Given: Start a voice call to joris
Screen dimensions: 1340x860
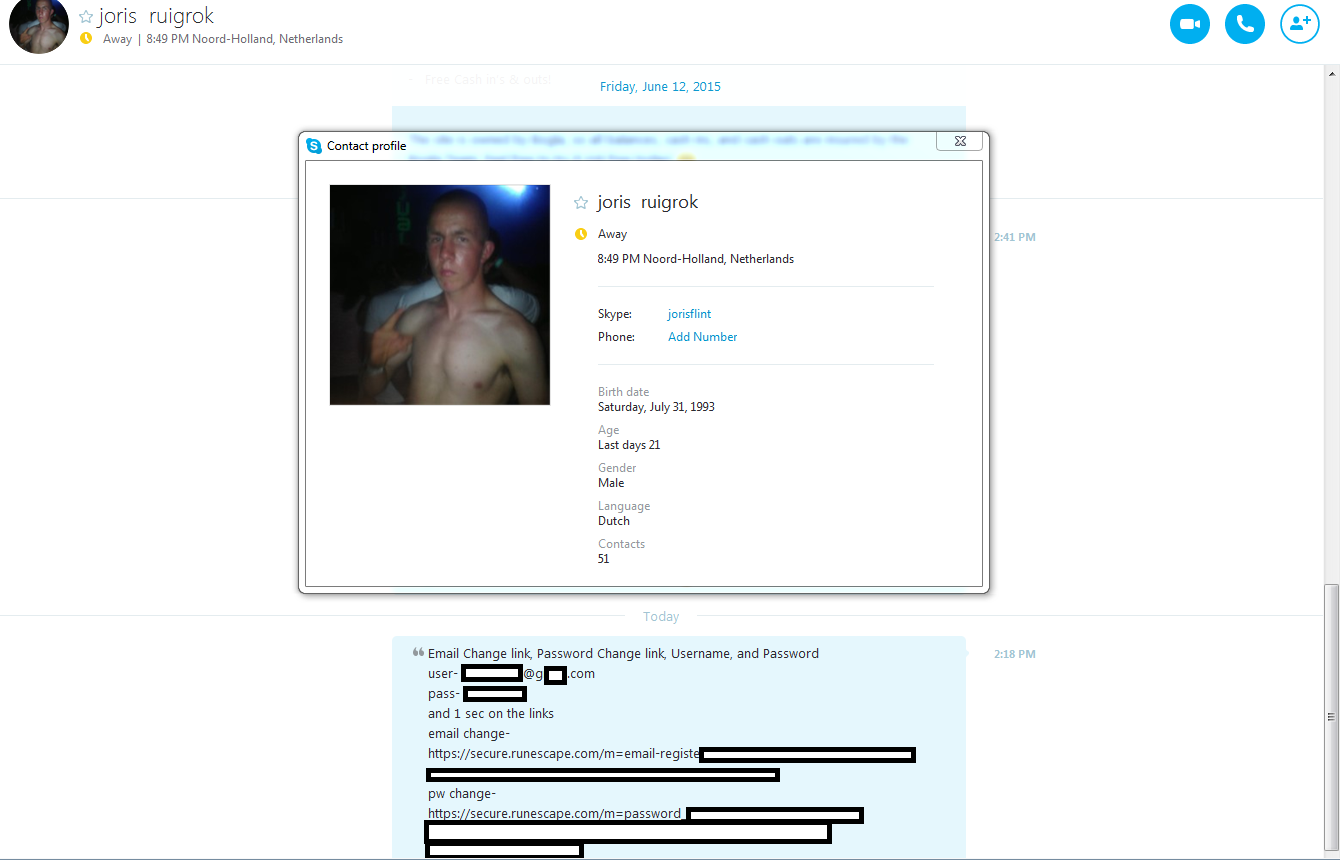Looking at the screenshot, I should pyautogui.click(x=1245, y=24).
